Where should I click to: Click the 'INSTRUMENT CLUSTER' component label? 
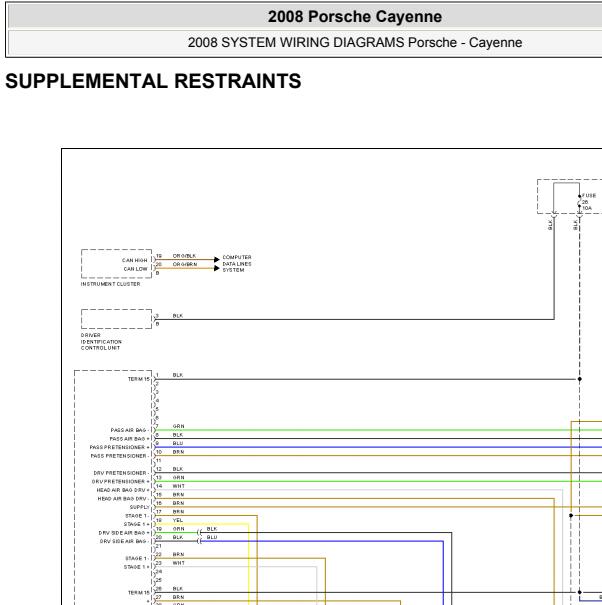pos(110,284)
